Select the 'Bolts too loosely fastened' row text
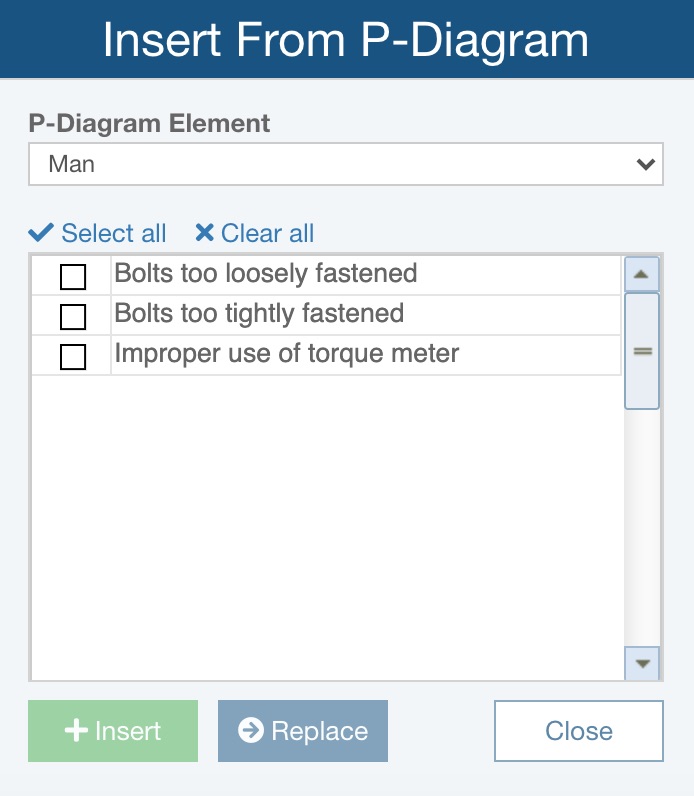 266,274
